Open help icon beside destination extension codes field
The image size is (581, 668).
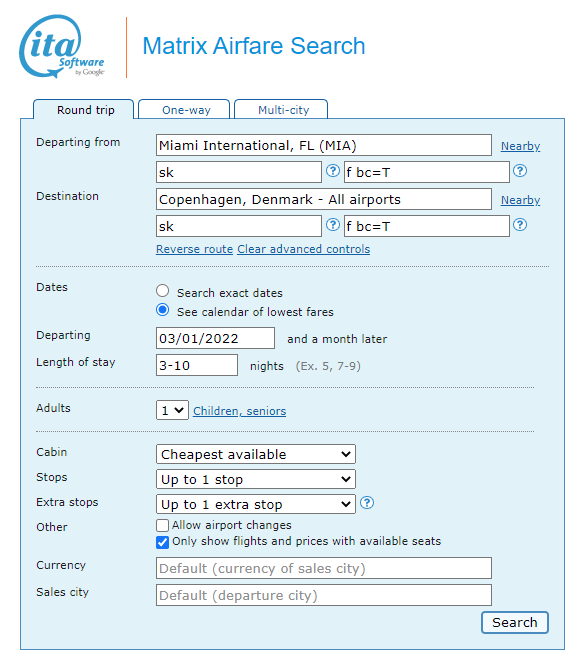point(520,225)
